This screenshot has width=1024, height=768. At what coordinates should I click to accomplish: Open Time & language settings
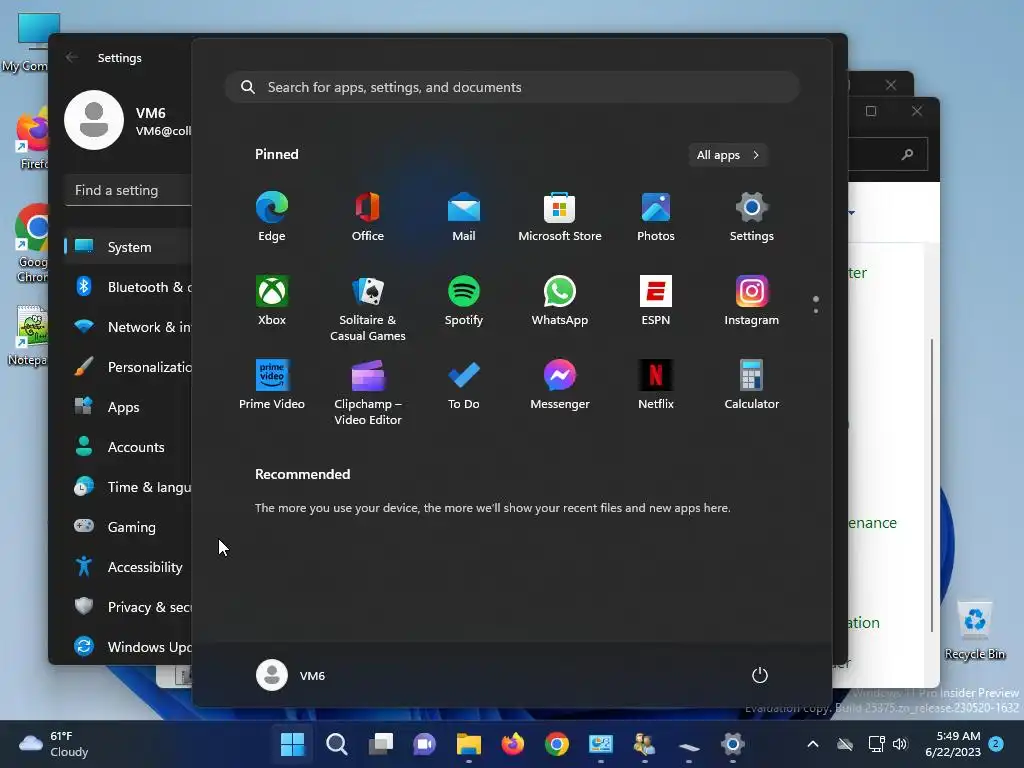coord(128,487)
